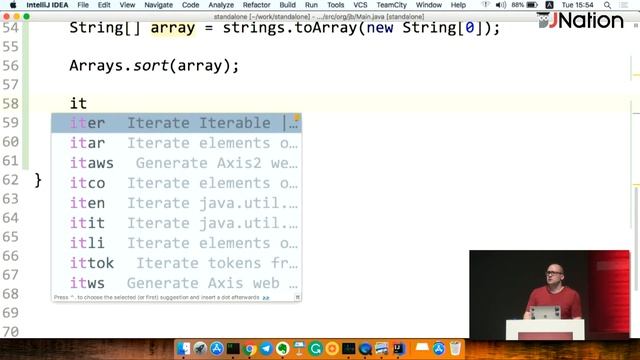Click line number 62 in the gutter
The width and height of the screenshot is (640, 360).
coord(11,180)
